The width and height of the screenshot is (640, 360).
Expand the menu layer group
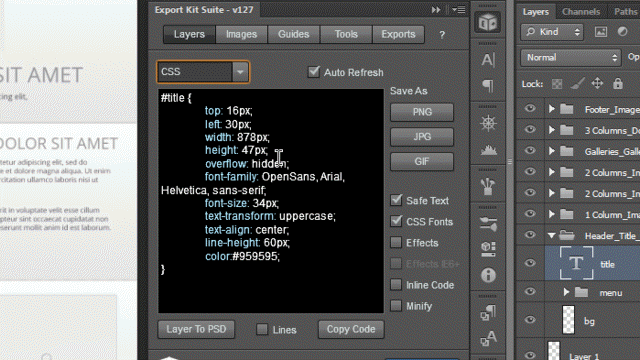[566, 292]
